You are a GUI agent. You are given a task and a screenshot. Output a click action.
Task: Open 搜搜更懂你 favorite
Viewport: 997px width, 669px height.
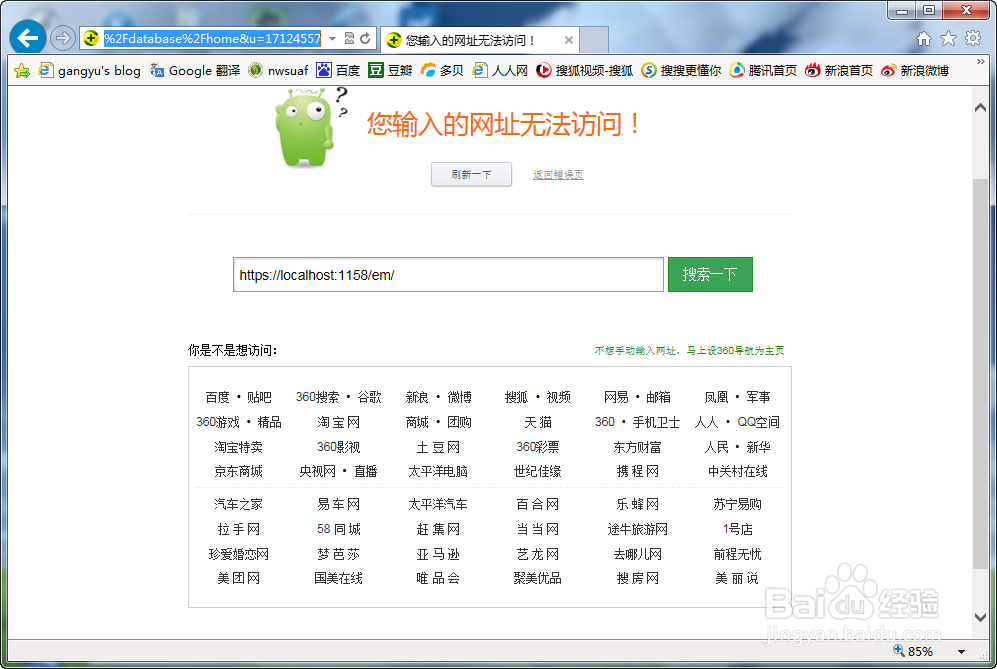click(x=681, y=71)
